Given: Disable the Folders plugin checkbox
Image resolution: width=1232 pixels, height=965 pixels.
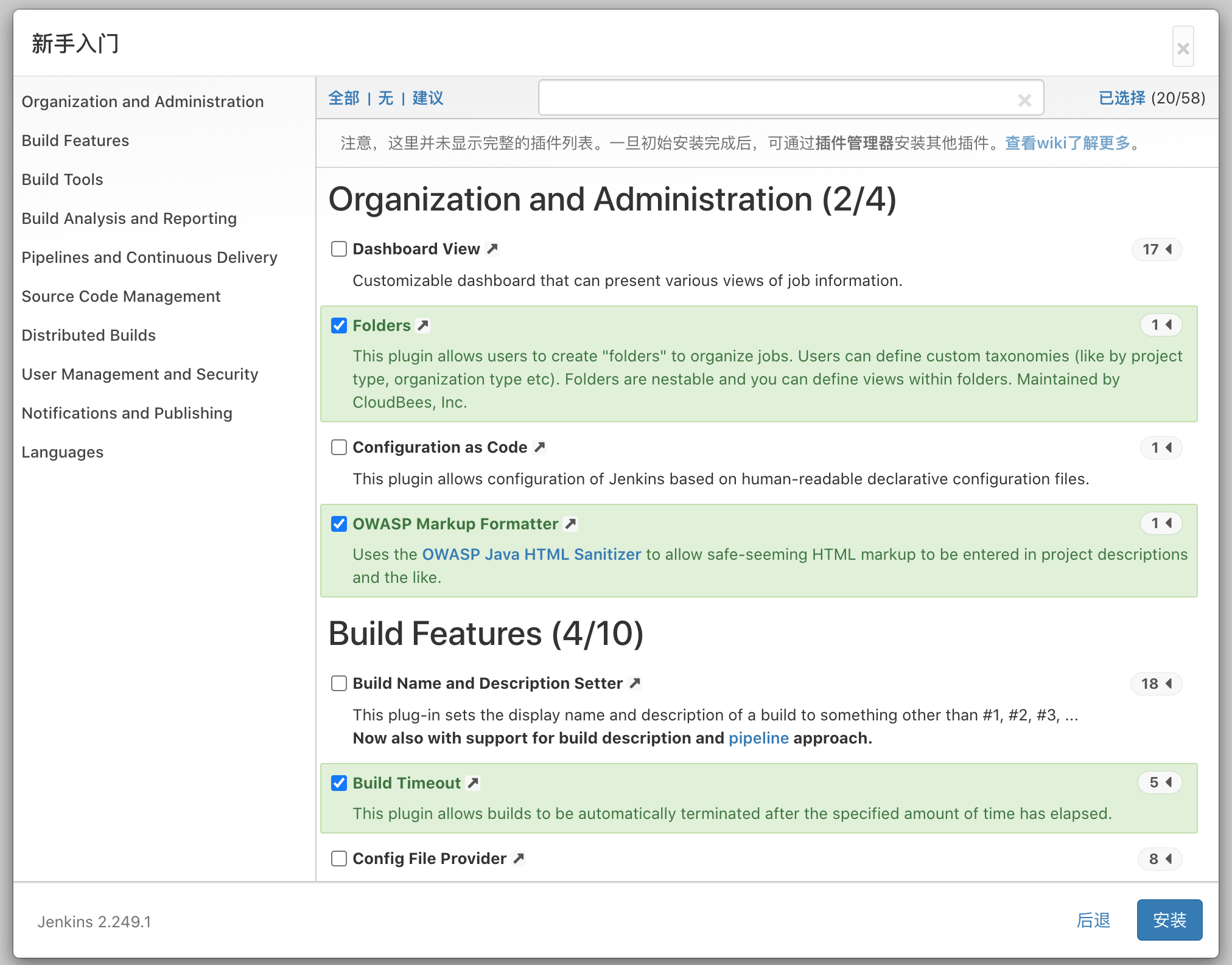Looking at the screenshot, I should (340, 325).
